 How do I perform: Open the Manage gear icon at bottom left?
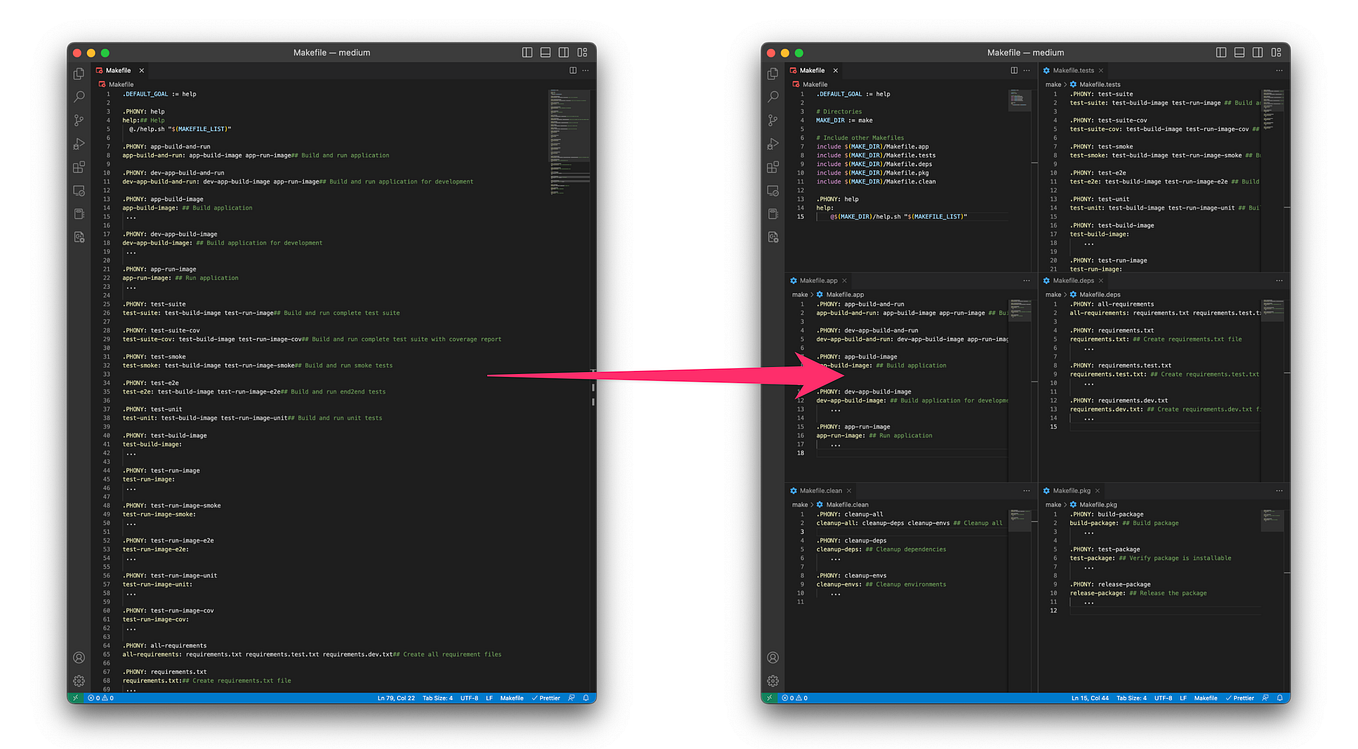coord(79,681)
